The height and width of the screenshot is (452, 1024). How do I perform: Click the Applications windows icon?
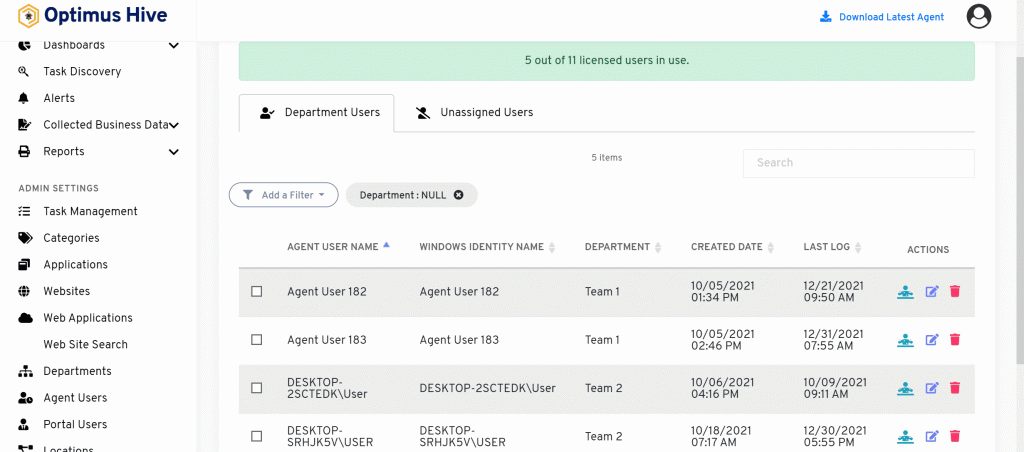point(24,265)
